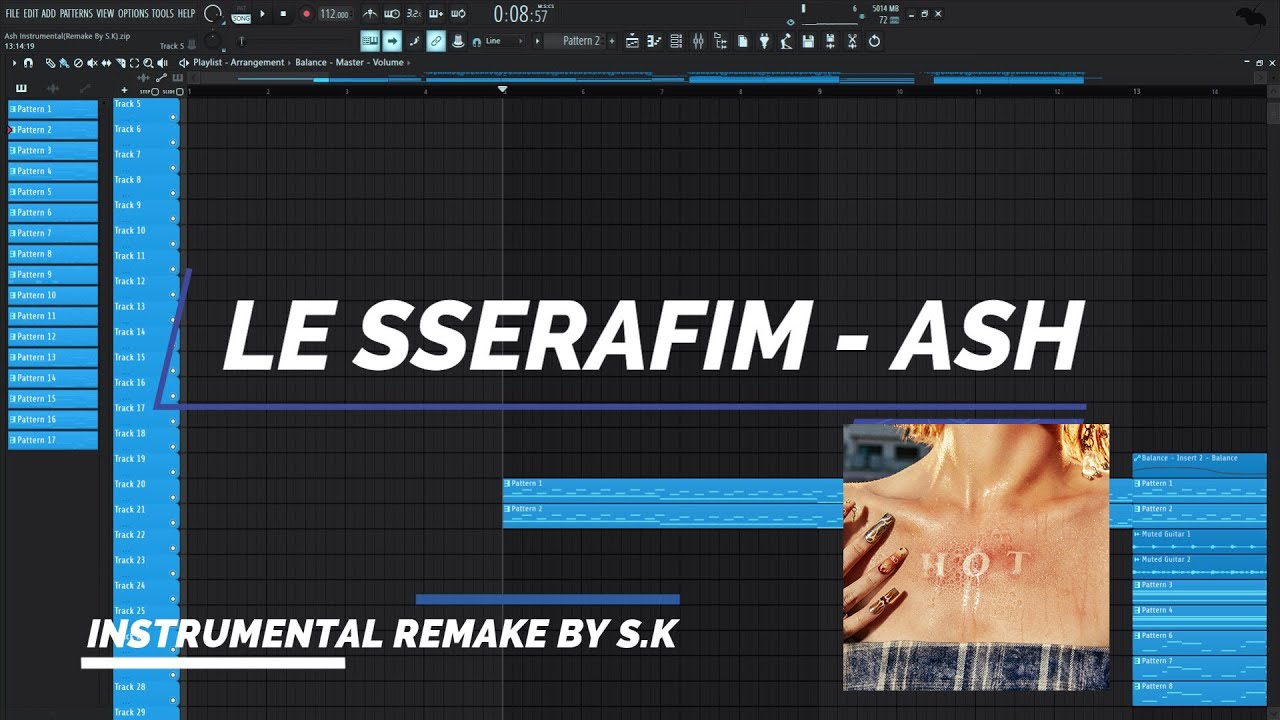Open the plugin picker plug icon
This screenshot has height=720, width=1280.
point(764,41)
